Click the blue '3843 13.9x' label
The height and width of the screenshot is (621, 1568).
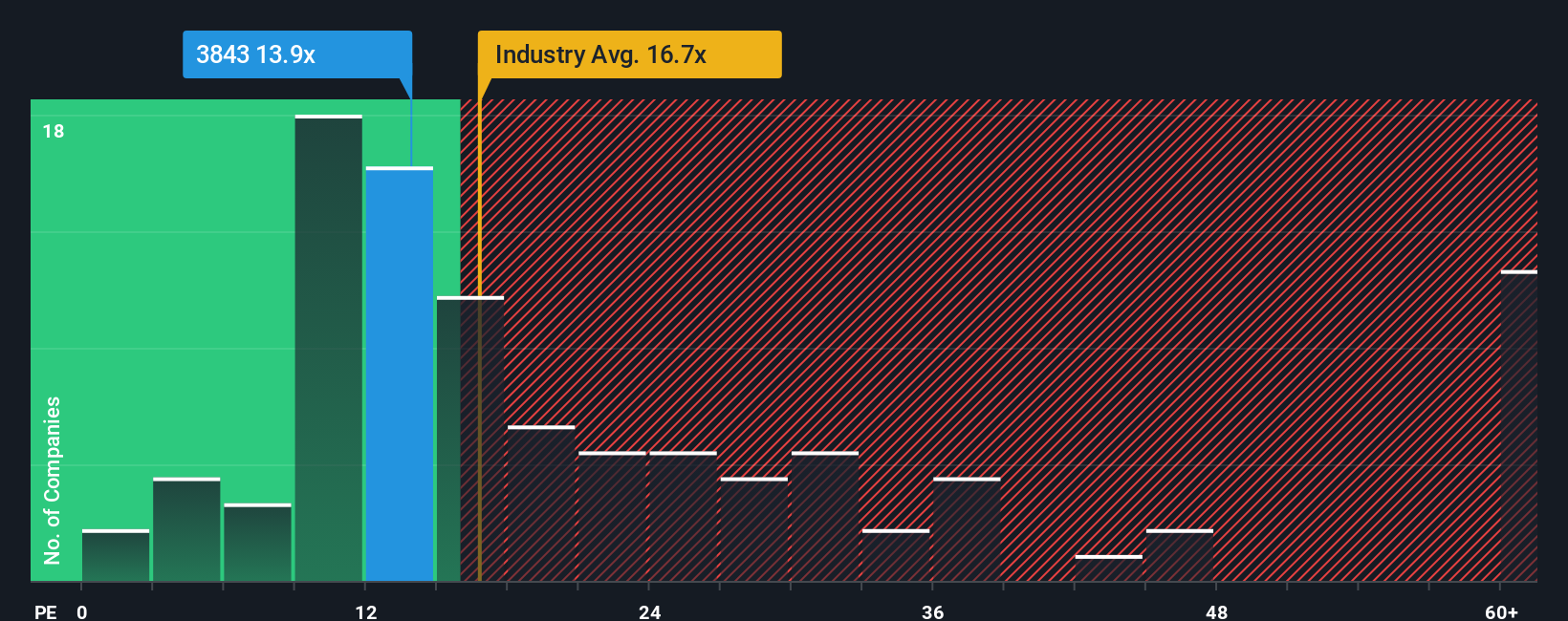click(x=297, y=54)
